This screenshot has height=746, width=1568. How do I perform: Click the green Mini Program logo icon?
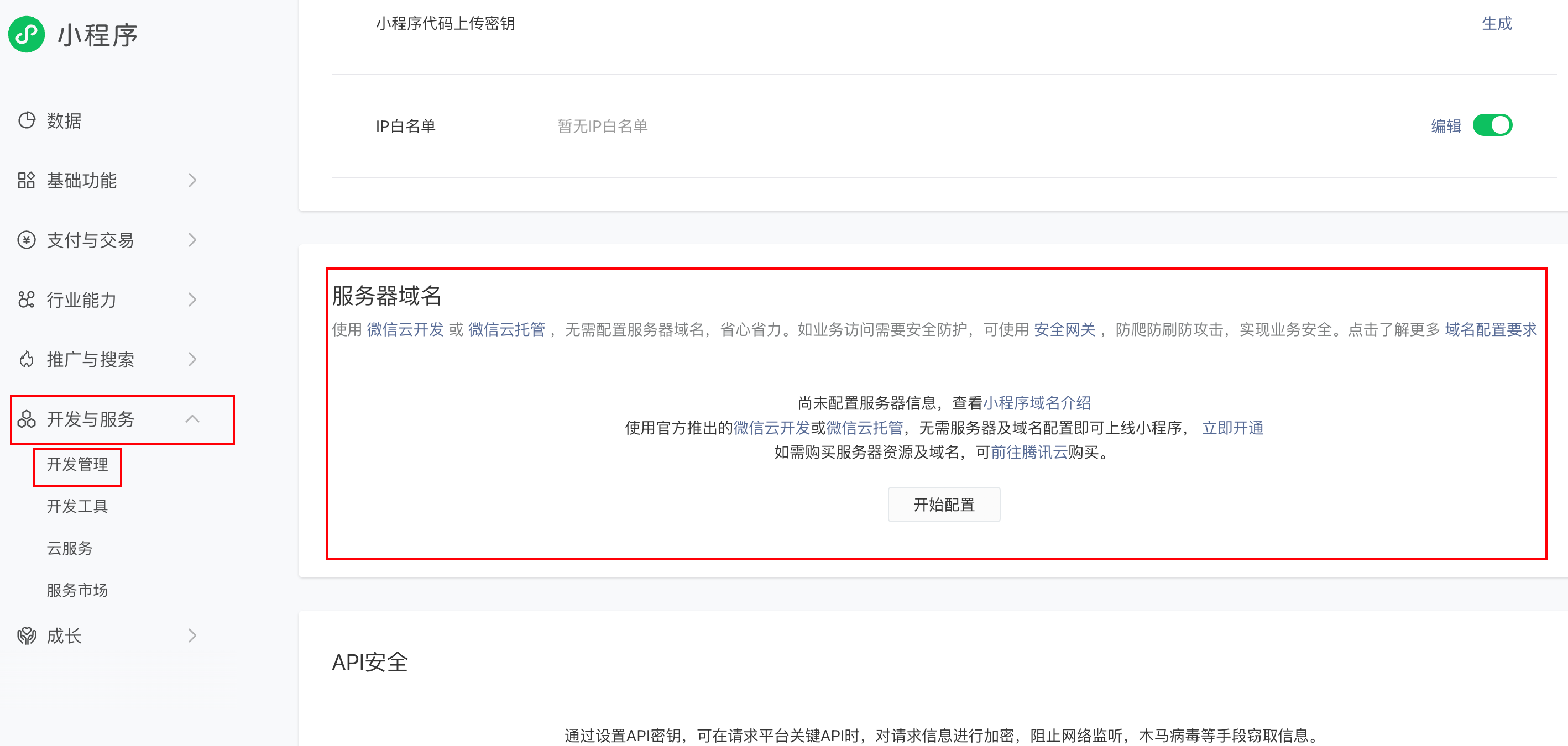pyautogui.click(x=26, y=35)
